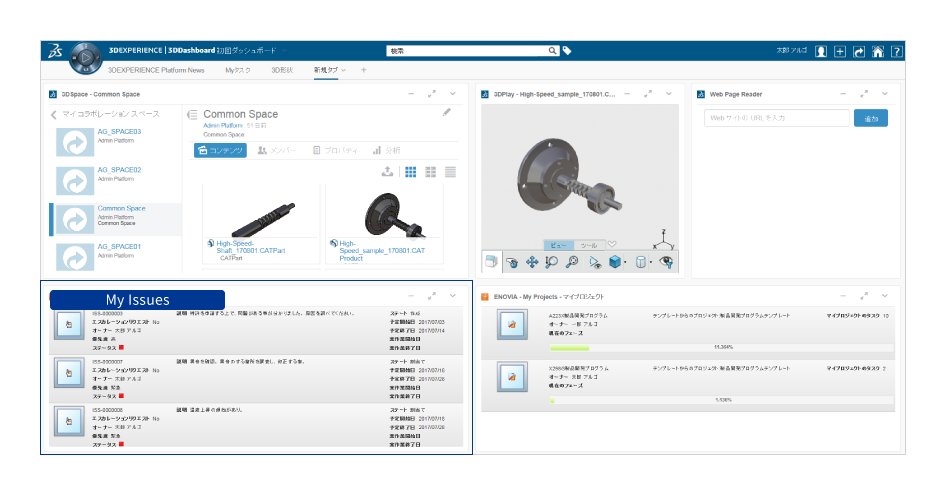Click the green project progress bar
This screenshot has height=495, width=946.
click(x=570, y=348)
